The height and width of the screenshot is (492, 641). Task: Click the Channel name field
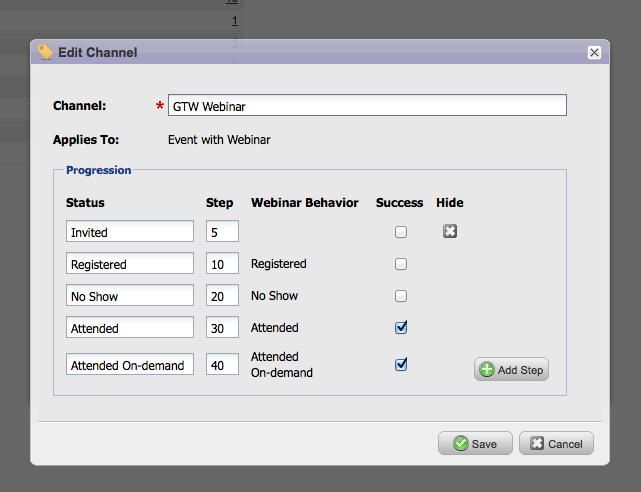point(366,105)
